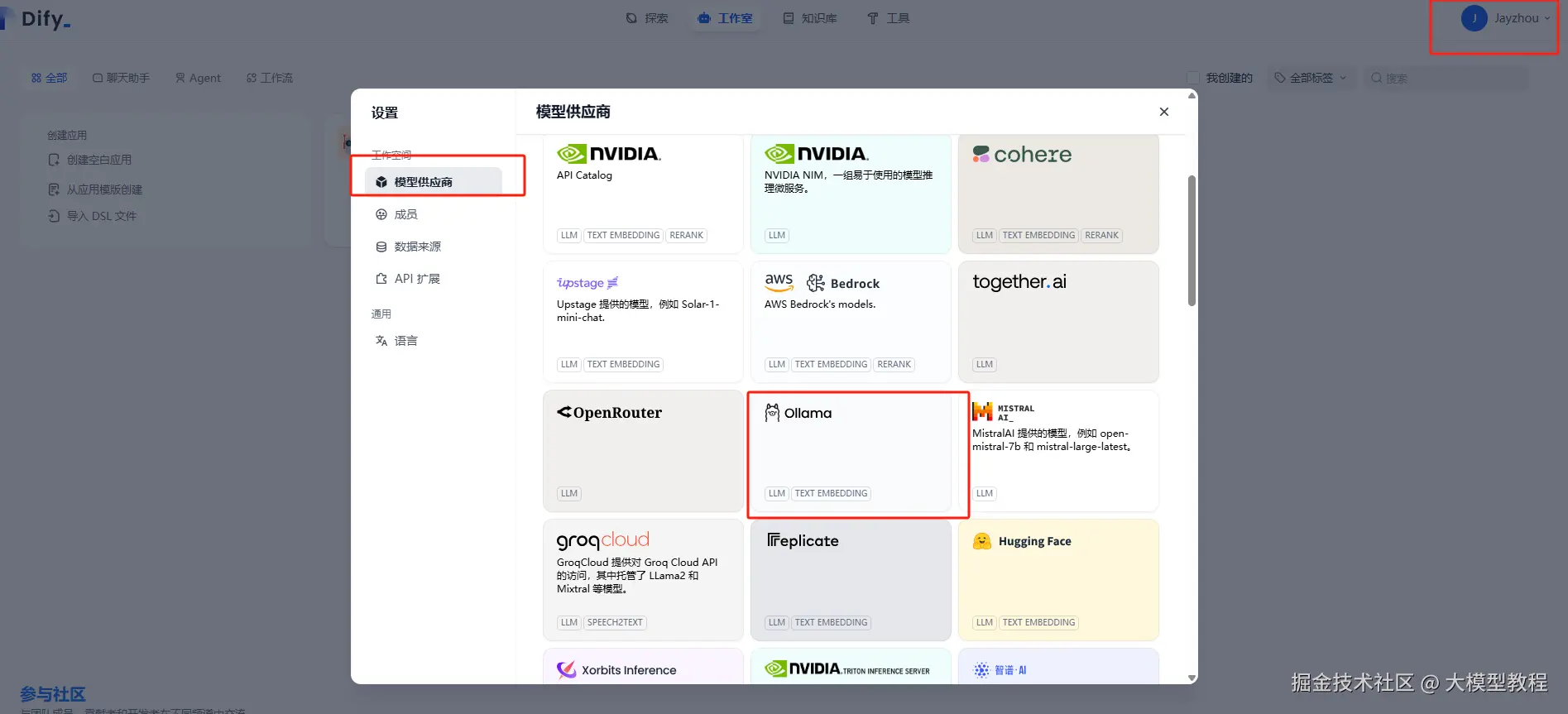Expand the 全部标签 tag dropdown
The width and height of the screenshot is (1568, 714).
1311,78
